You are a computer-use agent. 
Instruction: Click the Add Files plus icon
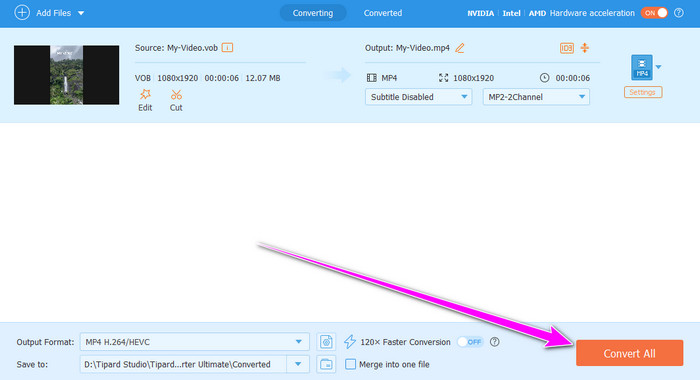coord(22,13)
